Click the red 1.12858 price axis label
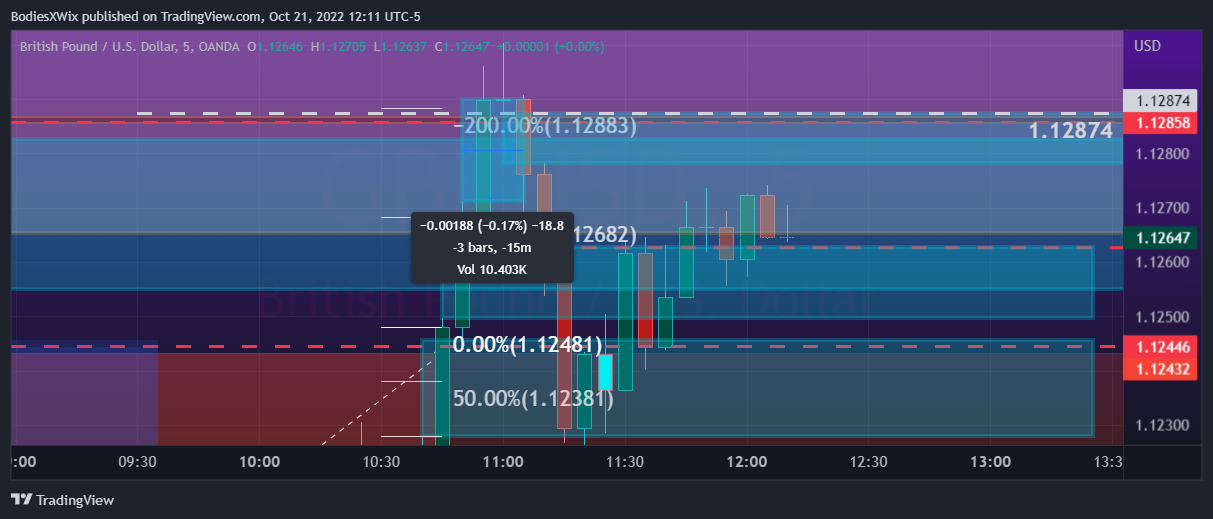The height and width of the screenshot is (519, 1213). 1161,122
